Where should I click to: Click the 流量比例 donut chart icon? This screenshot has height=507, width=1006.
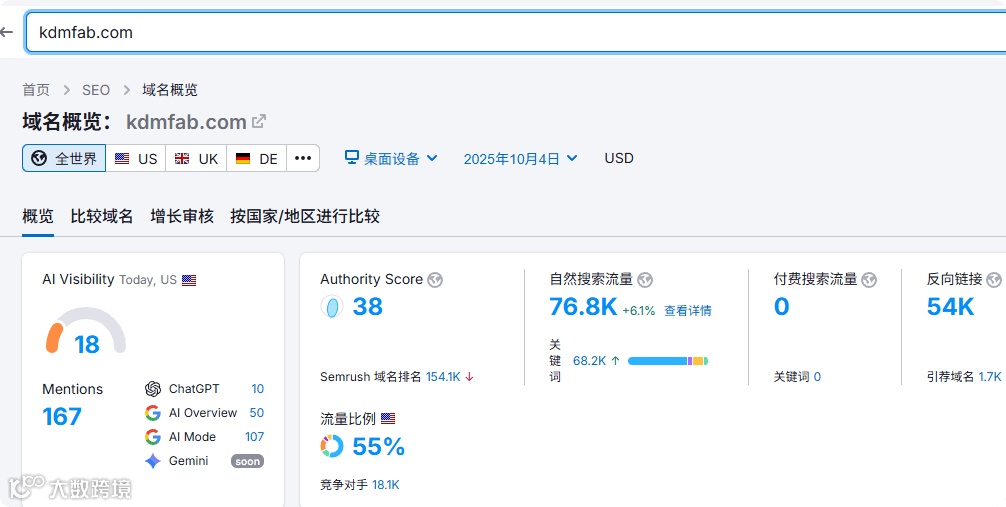332,446
